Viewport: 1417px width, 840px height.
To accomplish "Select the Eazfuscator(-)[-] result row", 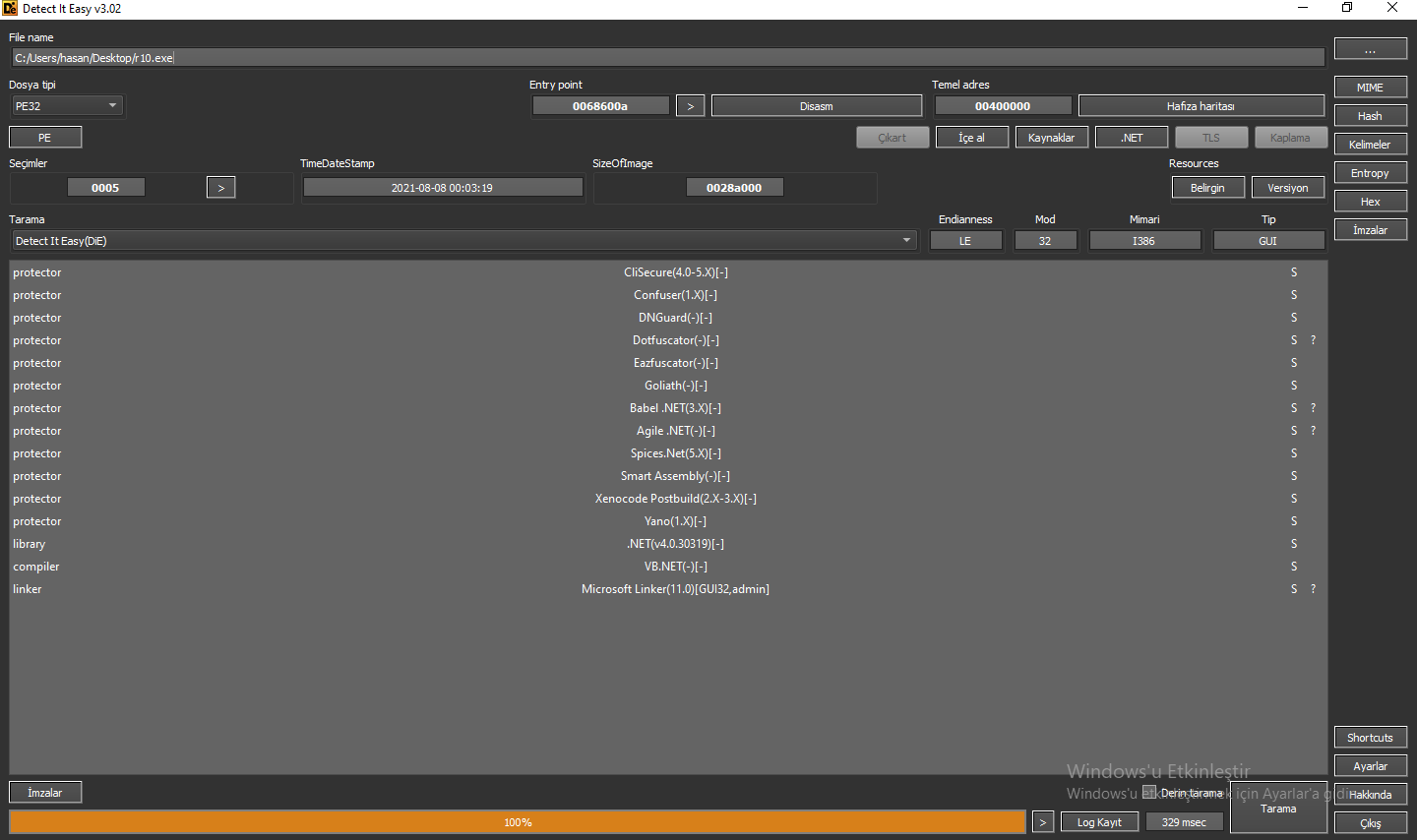I will (668, 363).
